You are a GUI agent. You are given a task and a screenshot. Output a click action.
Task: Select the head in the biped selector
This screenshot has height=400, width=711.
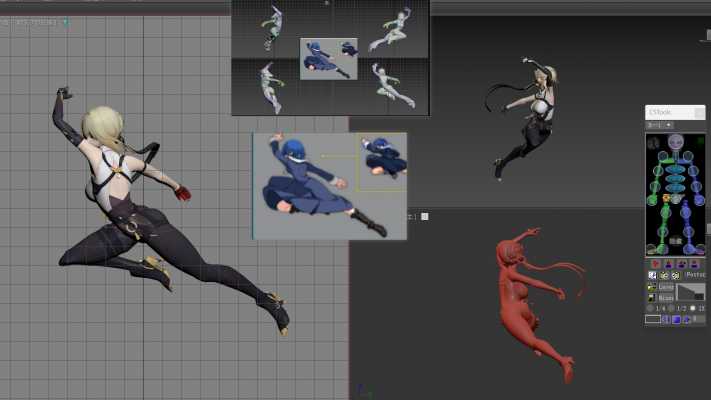click(x=676, y=141)
